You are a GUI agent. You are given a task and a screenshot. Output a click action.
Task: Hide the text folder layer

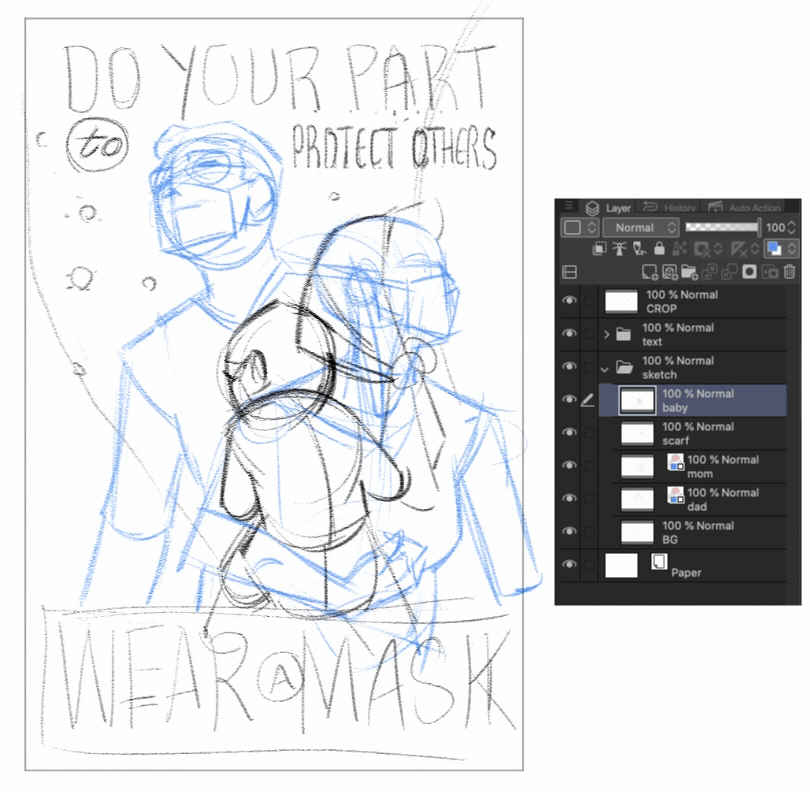pyautogui.click(x=569, y=333)
